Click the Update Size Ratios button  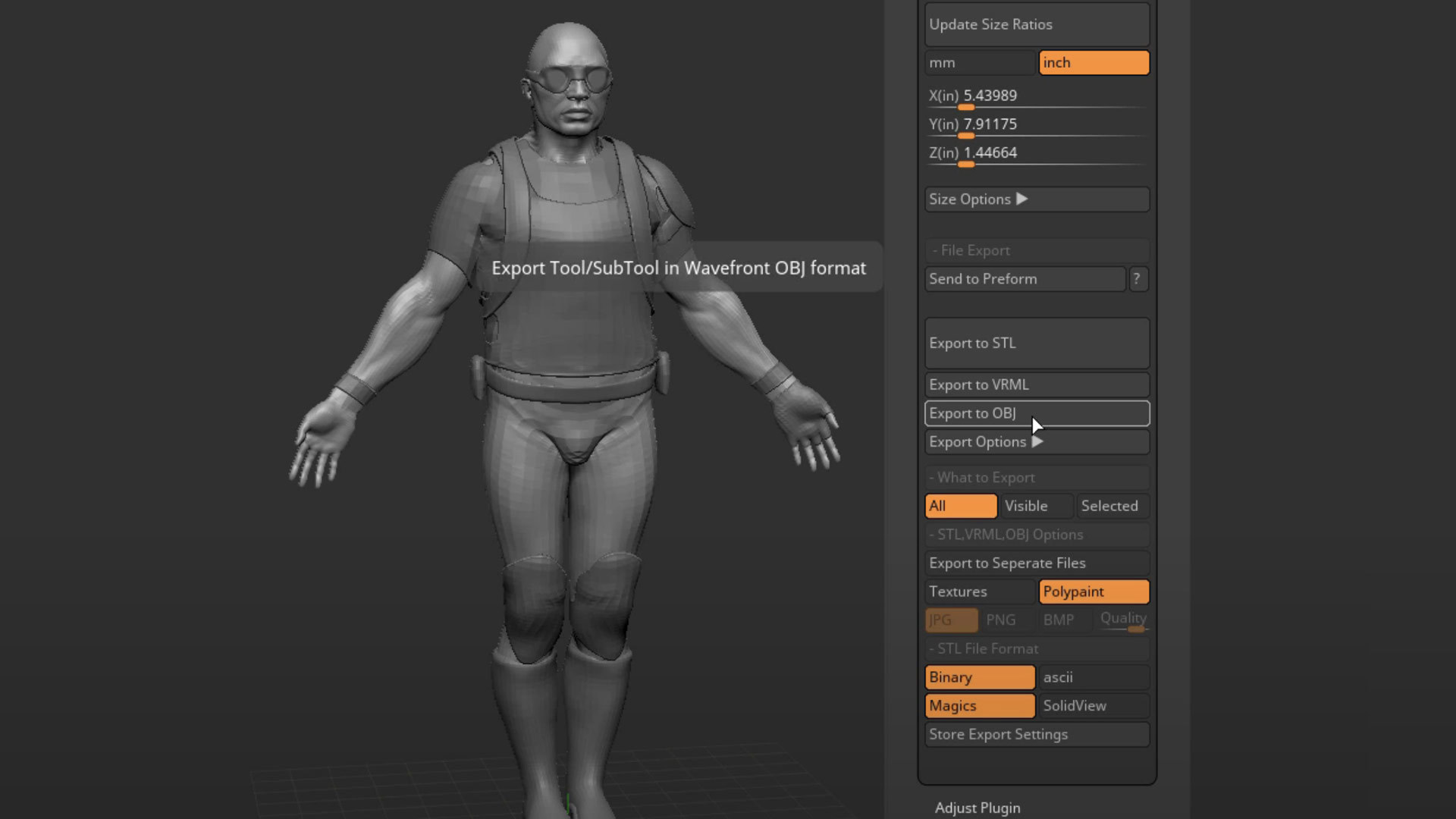point(1036,24)
